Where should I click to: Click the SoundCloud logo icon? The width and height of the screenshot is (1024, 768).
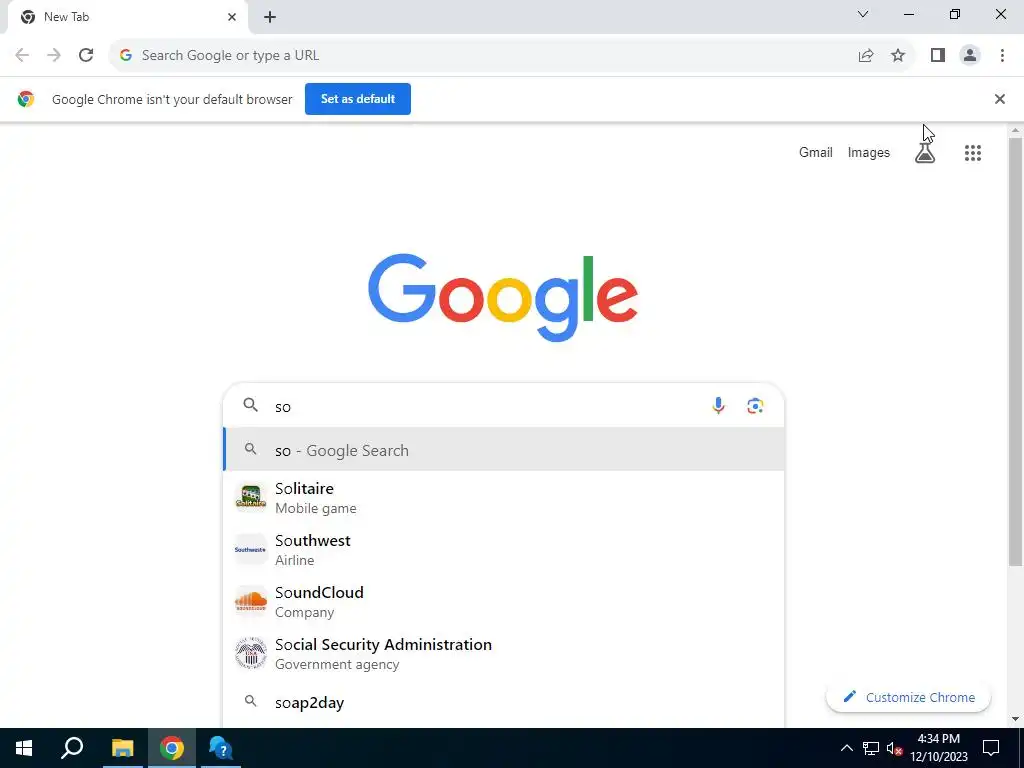(251, 601)
